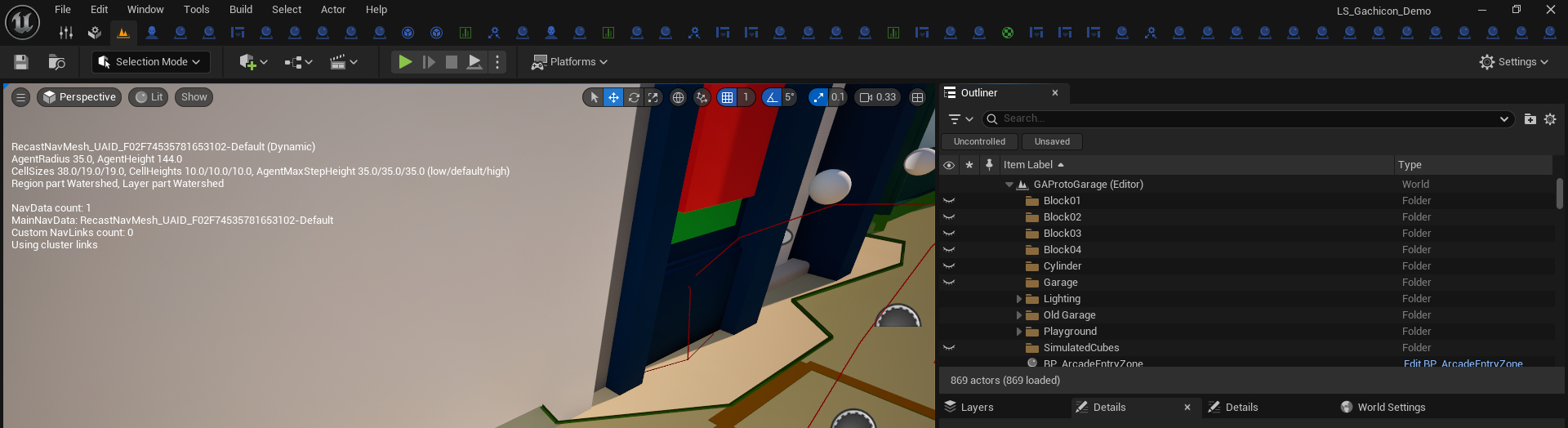Toggle grid snapping in viewport
The image size is (1568, 428).
click(727, 97)
